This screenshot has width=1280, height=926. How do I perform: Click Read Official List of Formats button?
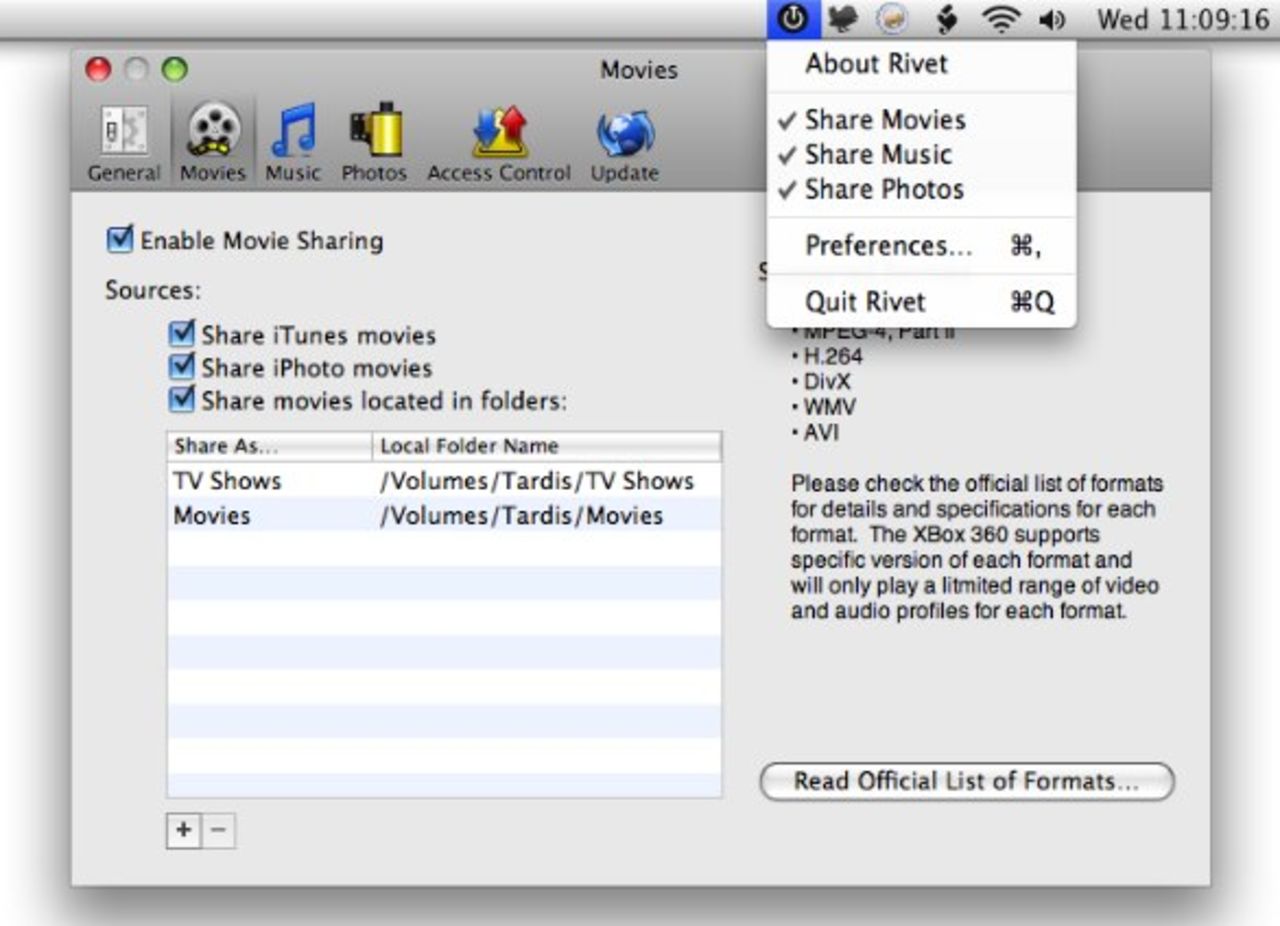pyautogui.click(x=966, y=781)
